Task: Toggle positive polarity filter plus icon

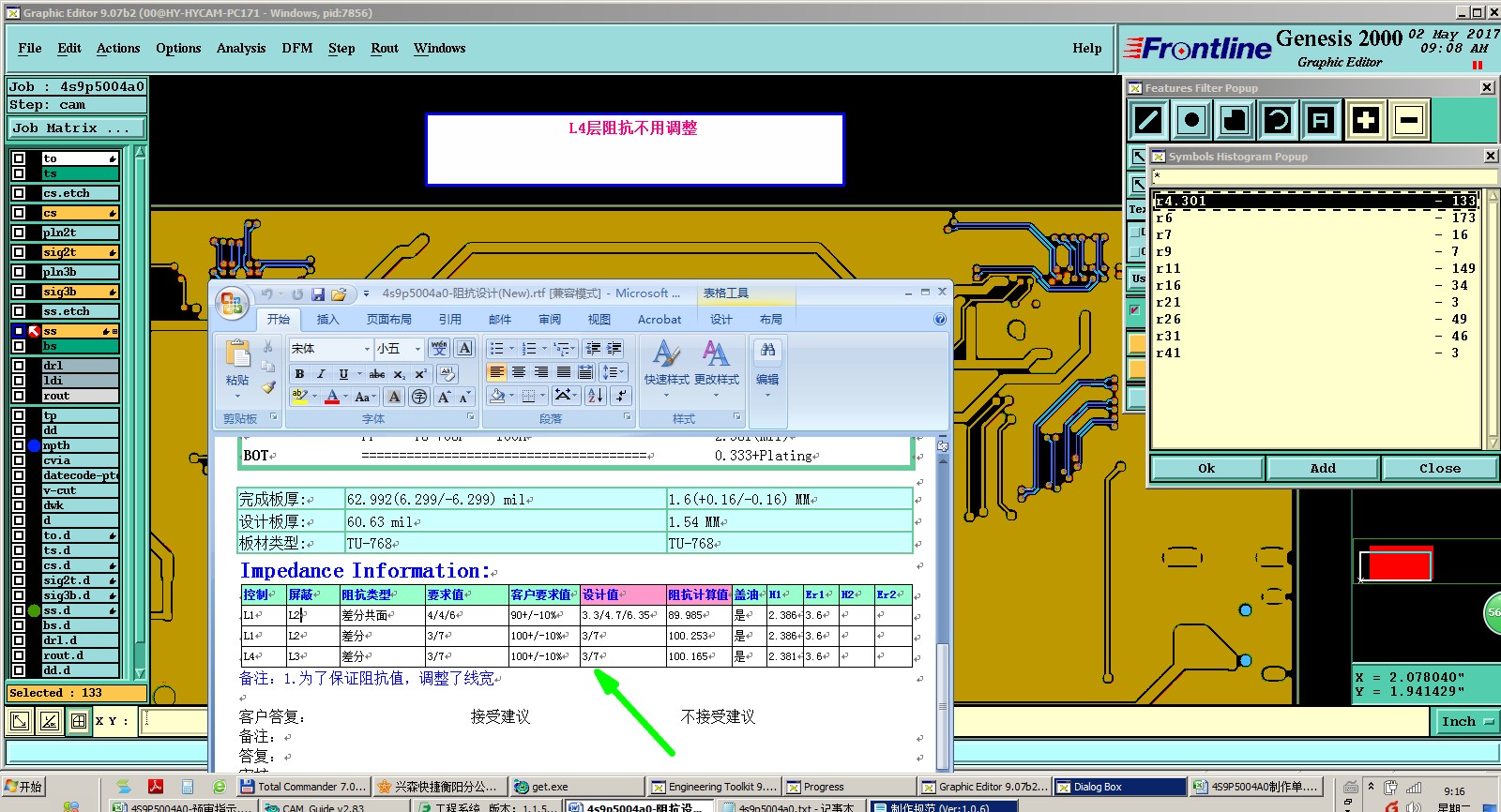Action: click(x=1365, y=120)
